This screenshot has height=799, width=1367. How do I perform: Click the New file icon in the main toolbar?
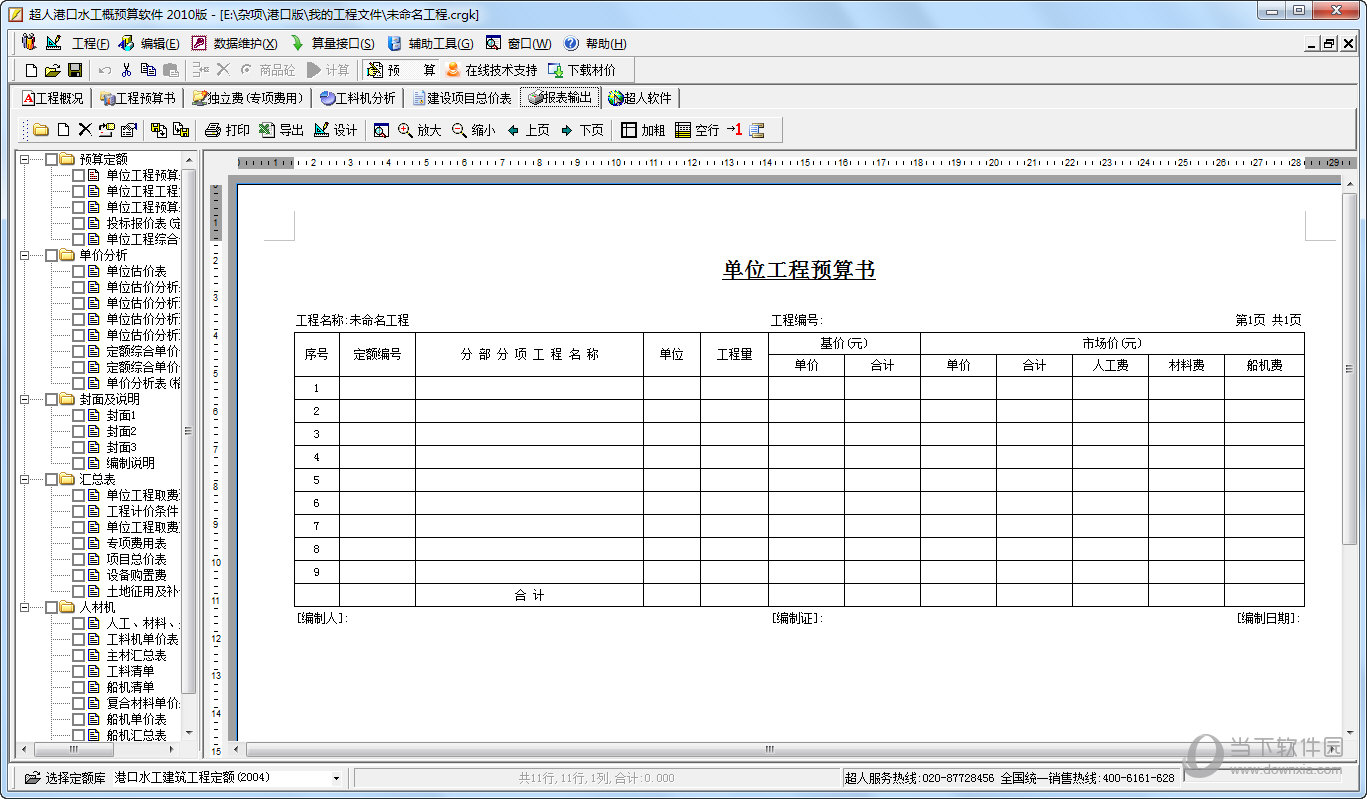tap(31, 70)
